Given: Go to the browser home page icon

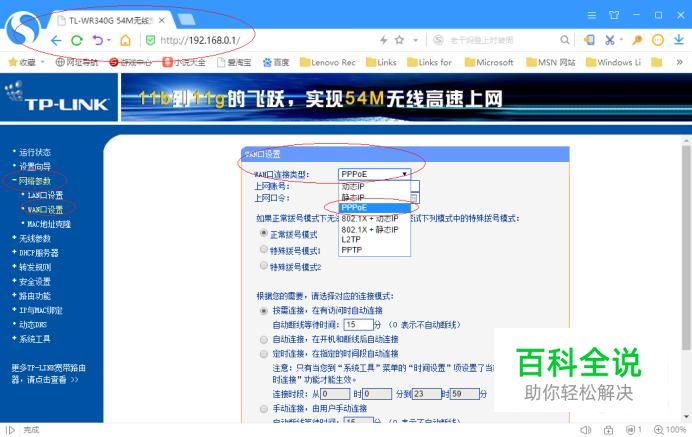Looking at the screenshot, I should coord(125,41).
